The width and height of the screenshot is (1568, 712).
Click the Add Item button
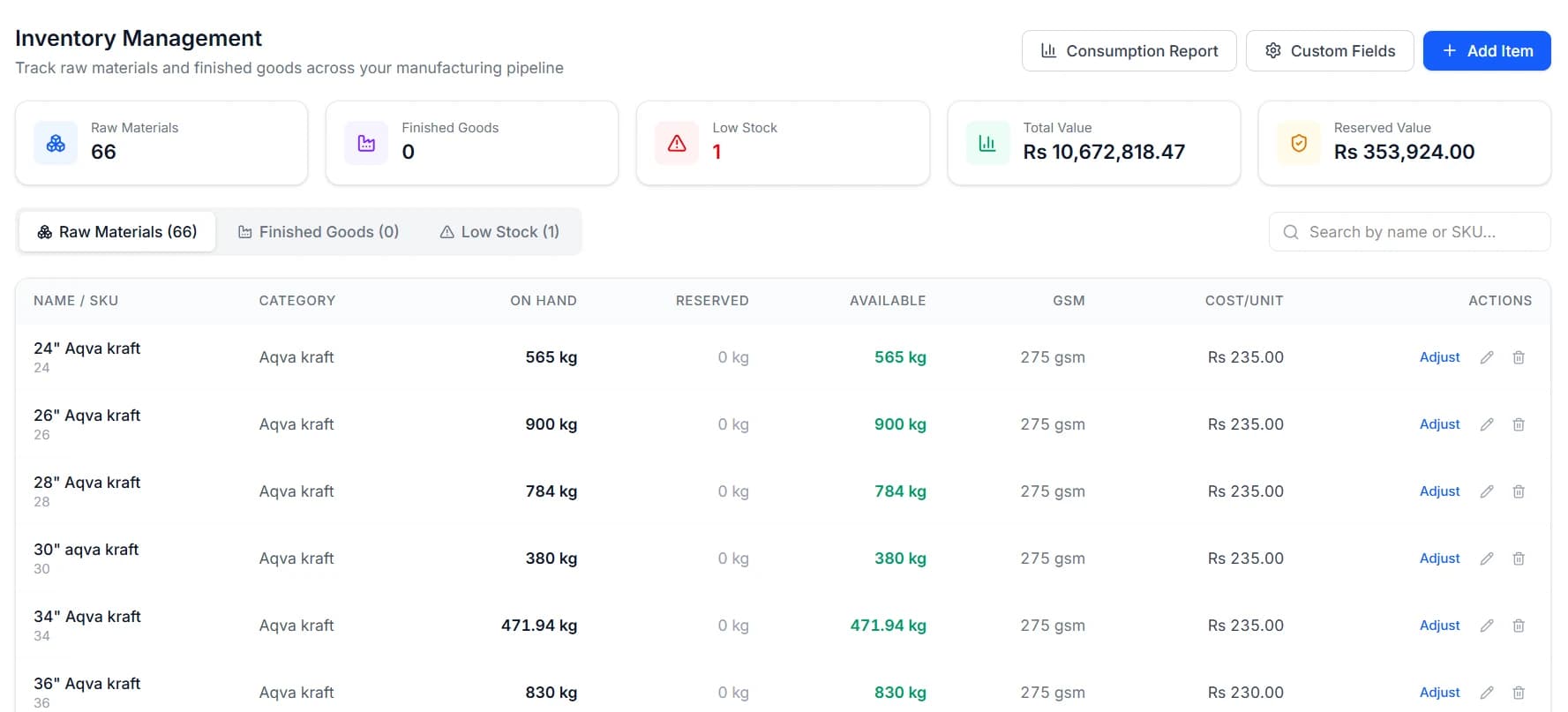(1487, 51)
